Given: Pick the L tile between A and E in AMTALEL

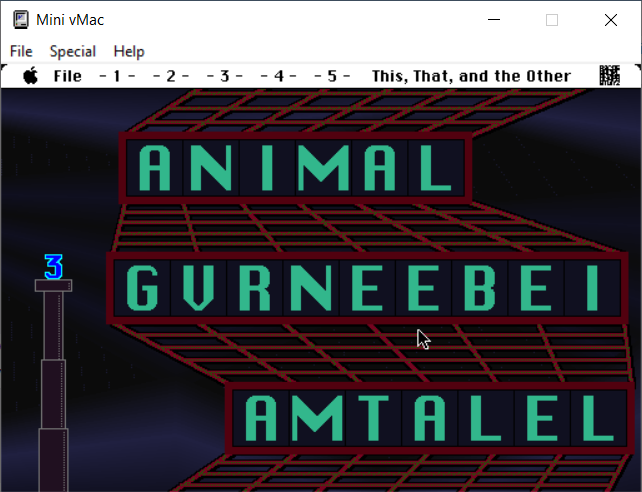Looking at the screenshot, I should click(486, 418).
